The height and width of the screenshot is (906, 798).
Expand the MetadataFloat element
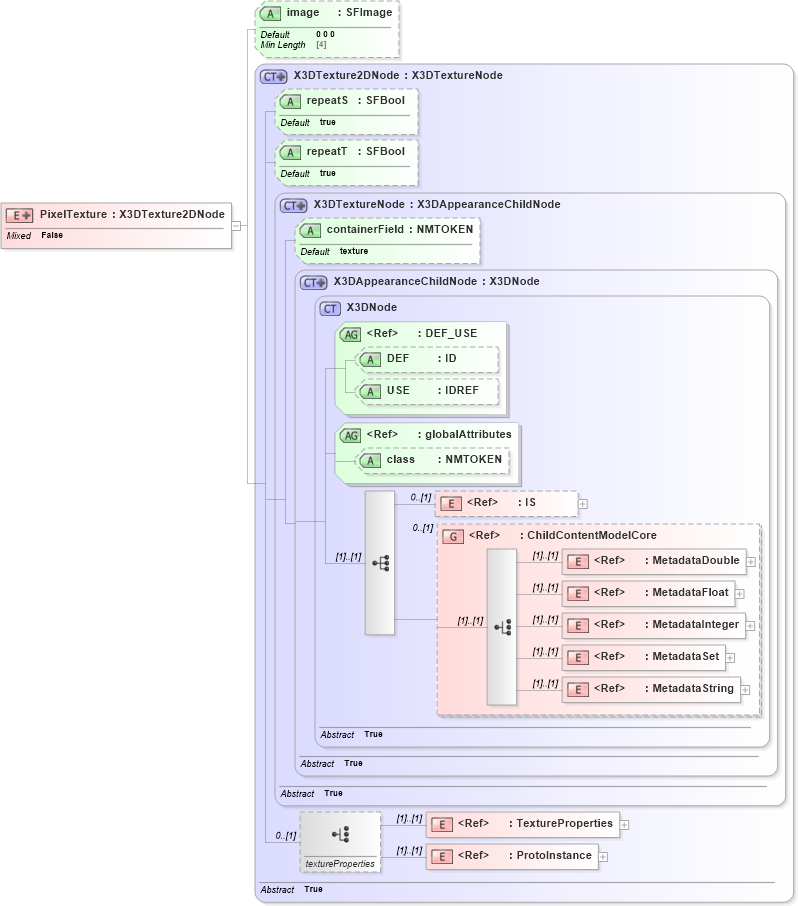tap(739, 593)
